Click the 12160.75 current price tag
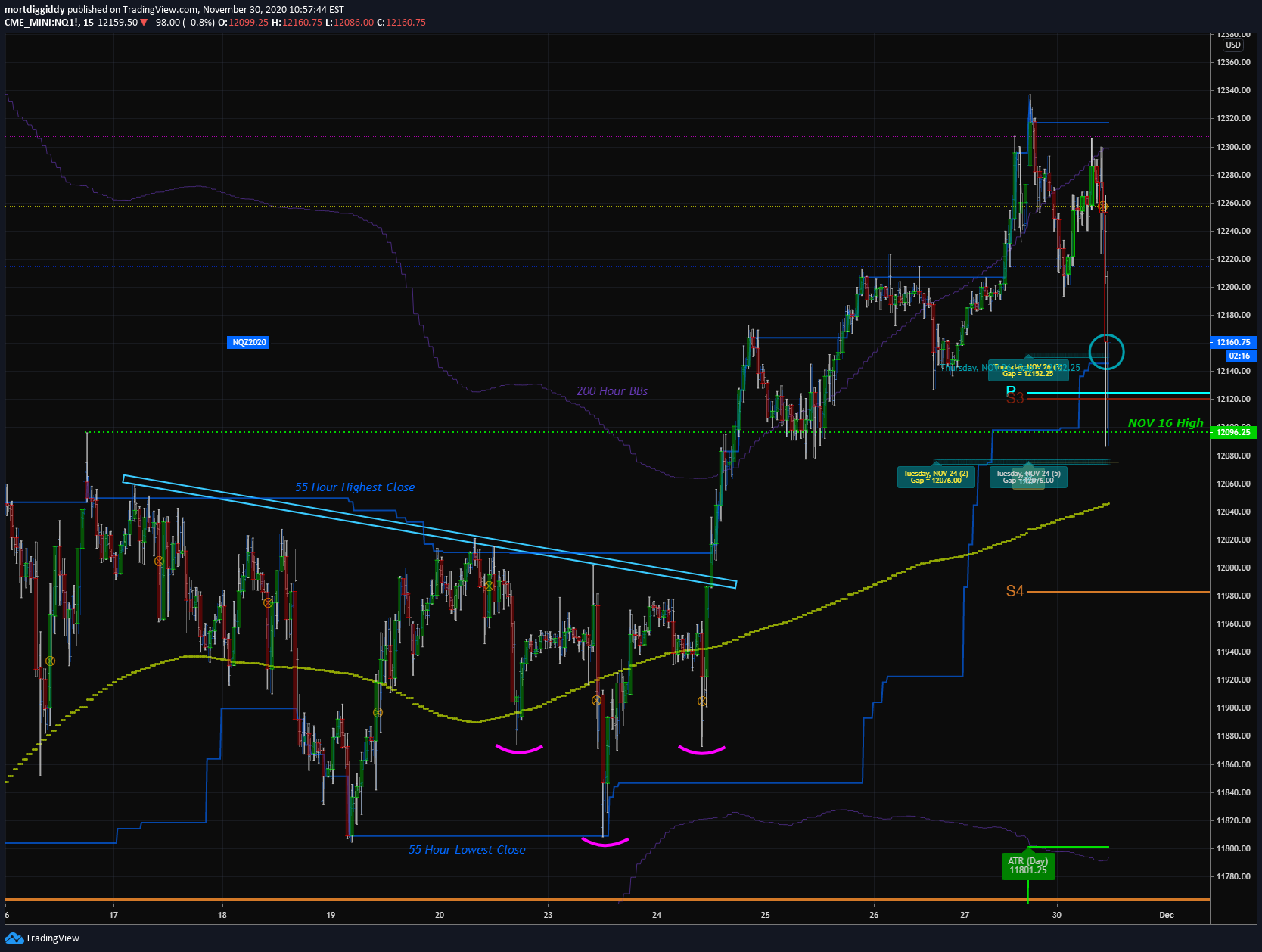The image size is (1262, 952). coord(1232,342)
